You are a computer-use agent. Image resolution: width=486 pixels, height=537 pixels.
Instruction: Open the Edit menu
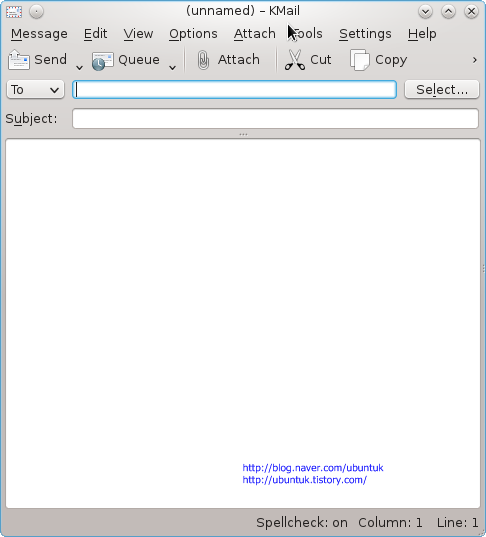click(x=95, y=34)
